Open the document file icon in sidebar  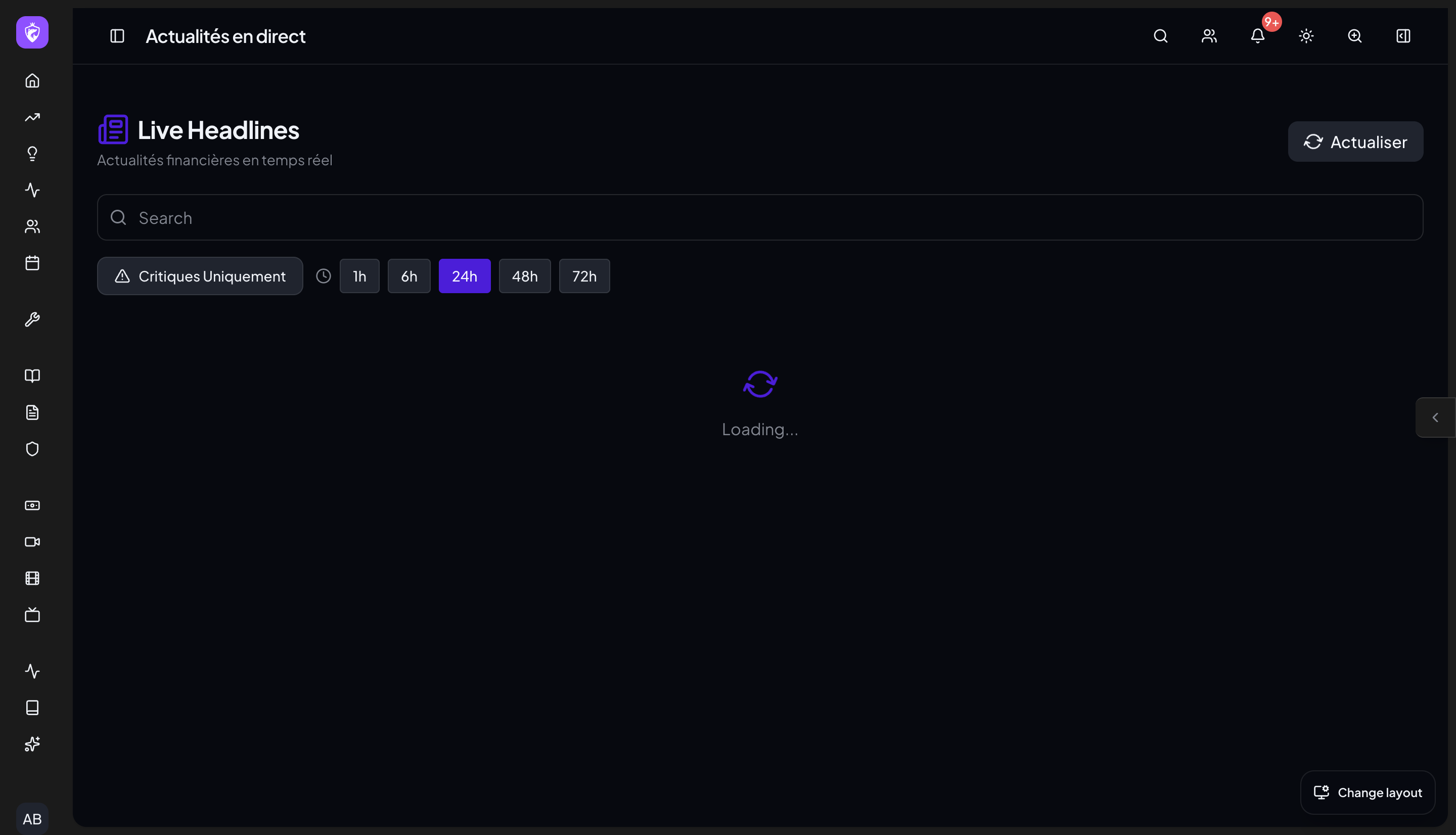(32, 412)
